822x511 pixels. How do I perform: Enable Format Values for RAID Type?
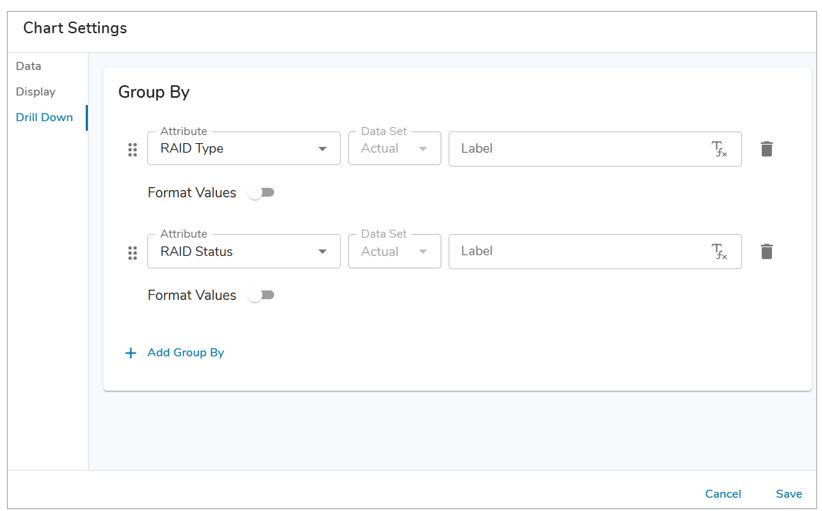(x=261, y=193)
